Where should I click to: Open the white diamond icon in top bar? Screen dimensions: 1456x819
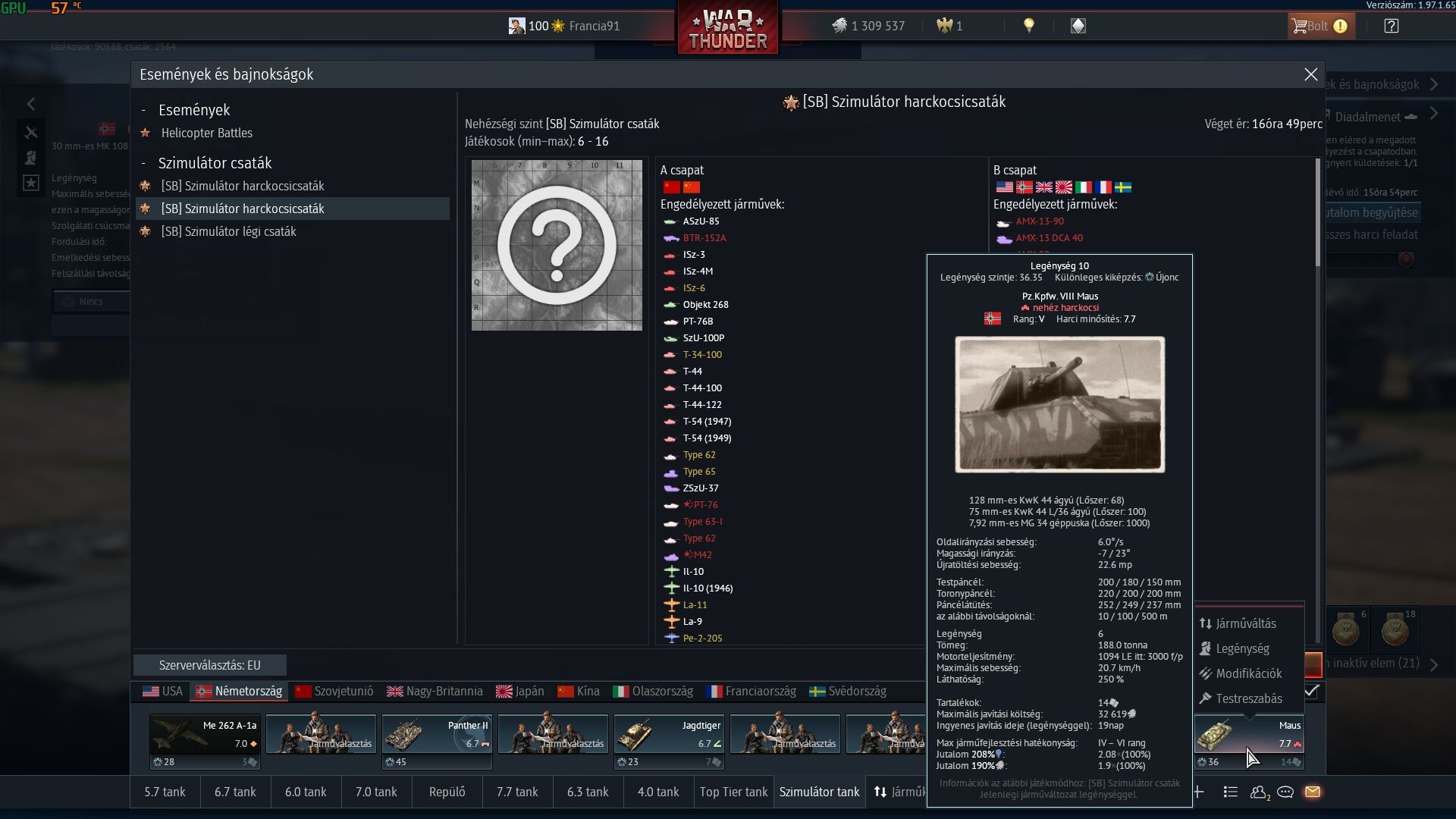[x=1078, y=26]
